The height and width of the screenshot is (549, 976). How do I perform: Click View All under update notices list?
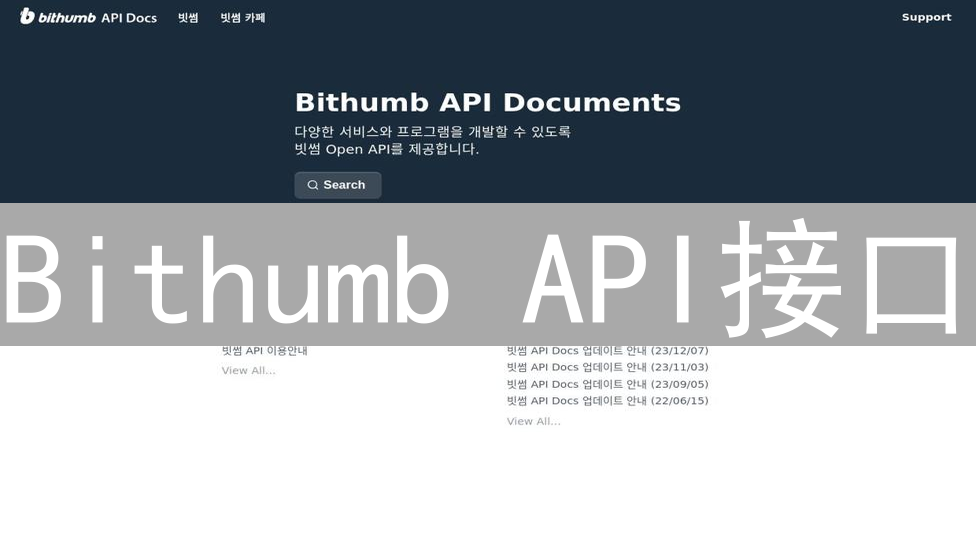coord(533,421)
